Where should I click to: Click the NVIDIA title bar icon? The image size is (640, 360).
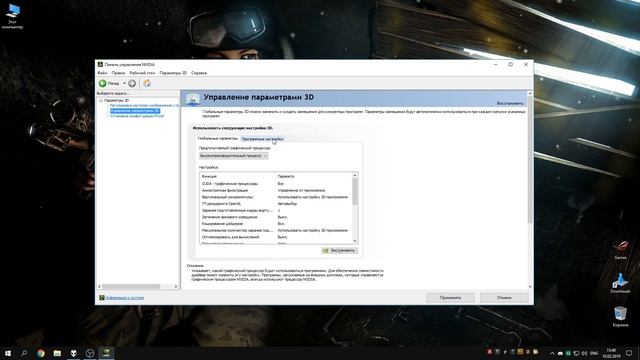point(100,64)
